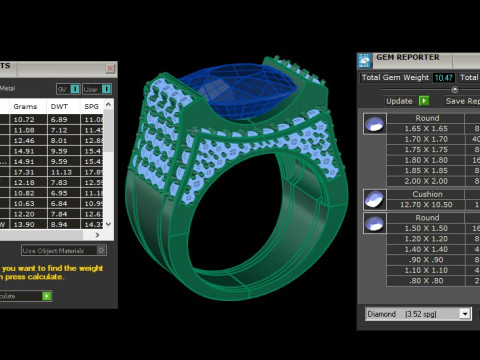The image size is (480, 360).
Task: Click the weights table scroll-up arrow
Action: pos(108,105)
